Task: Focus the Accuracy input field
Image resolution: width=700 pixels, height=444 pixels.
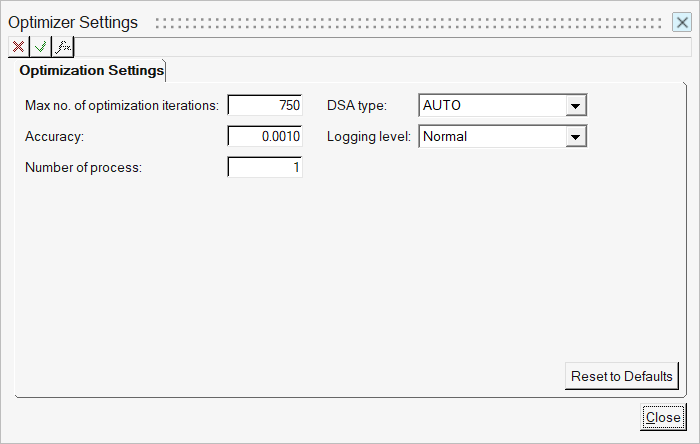Action: click(x=265, y=136)
